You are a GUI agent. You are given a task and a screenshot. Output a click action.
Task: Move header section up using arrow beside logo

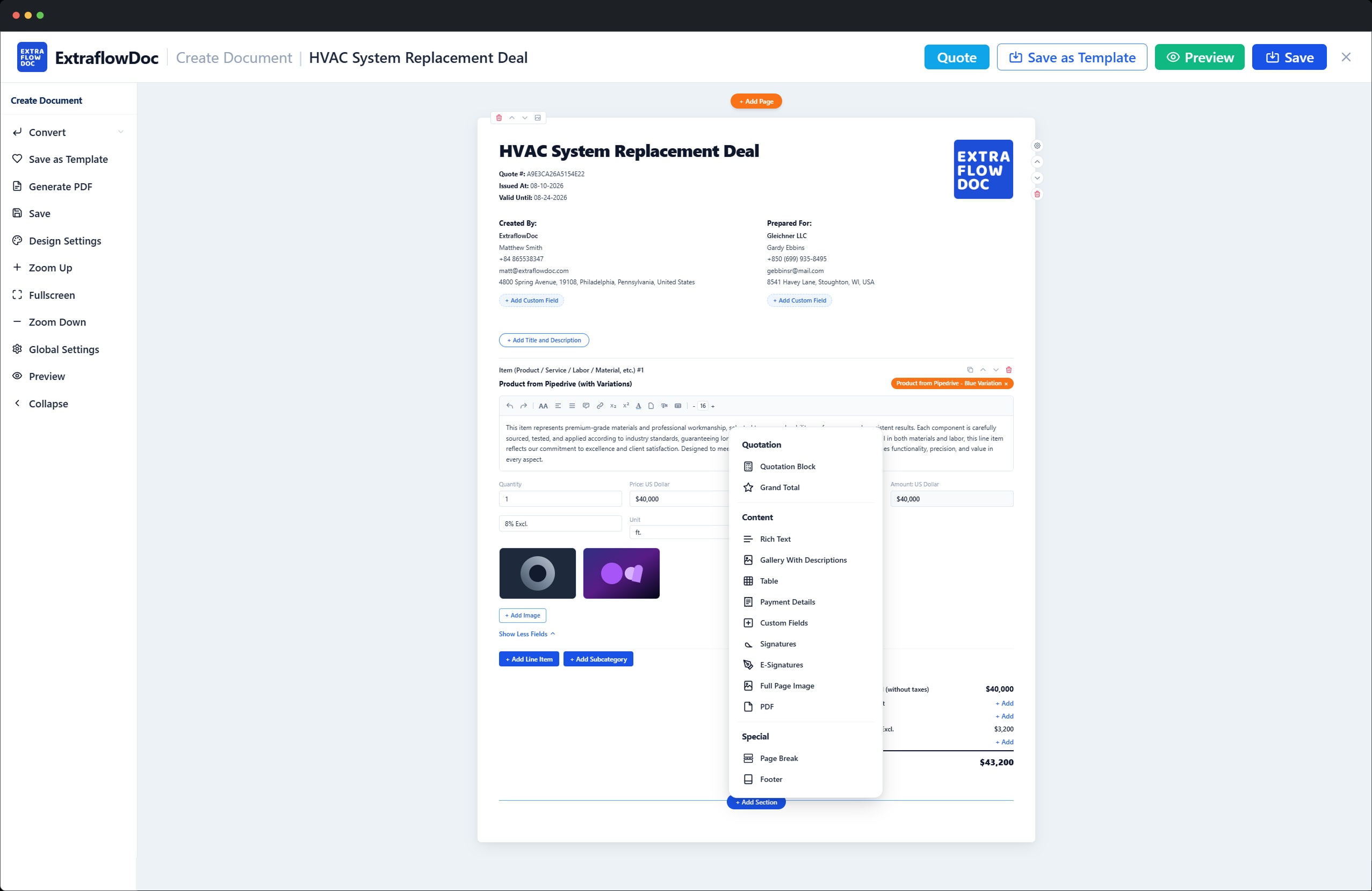(x=1037, y=162)
